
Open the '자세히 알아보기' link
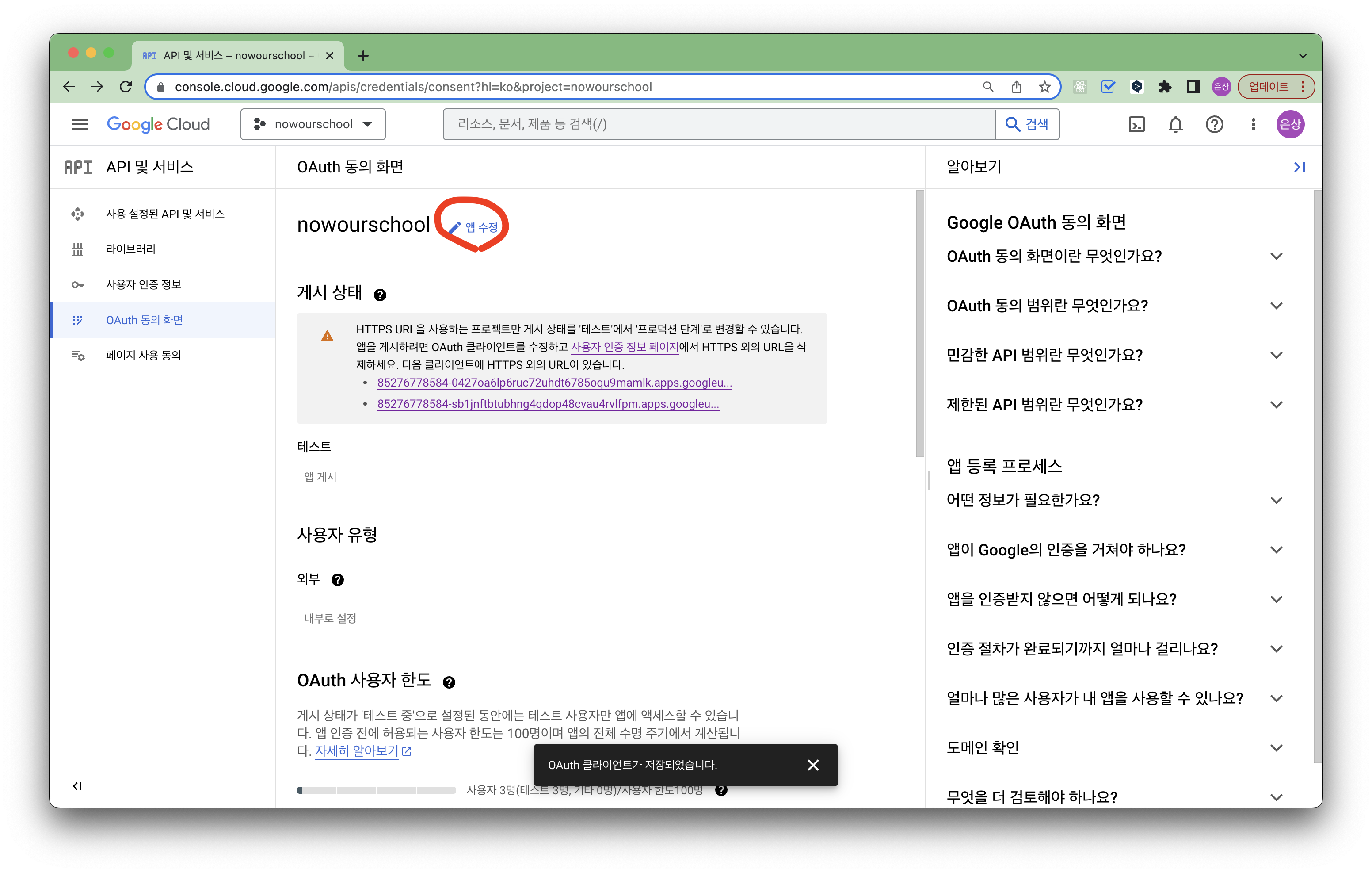363,751
